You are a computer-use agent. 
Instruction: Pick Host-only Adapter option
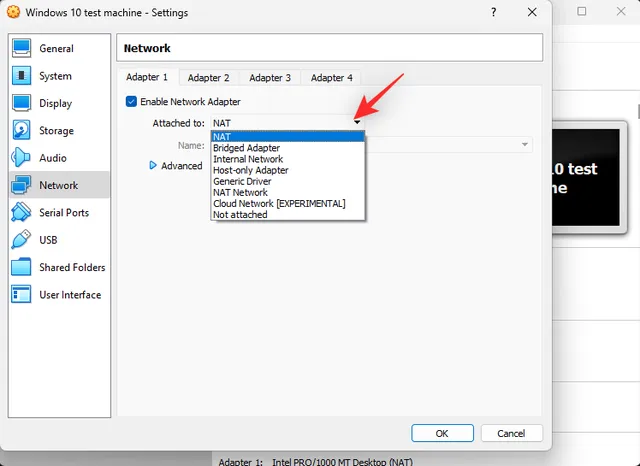[250, 170]
